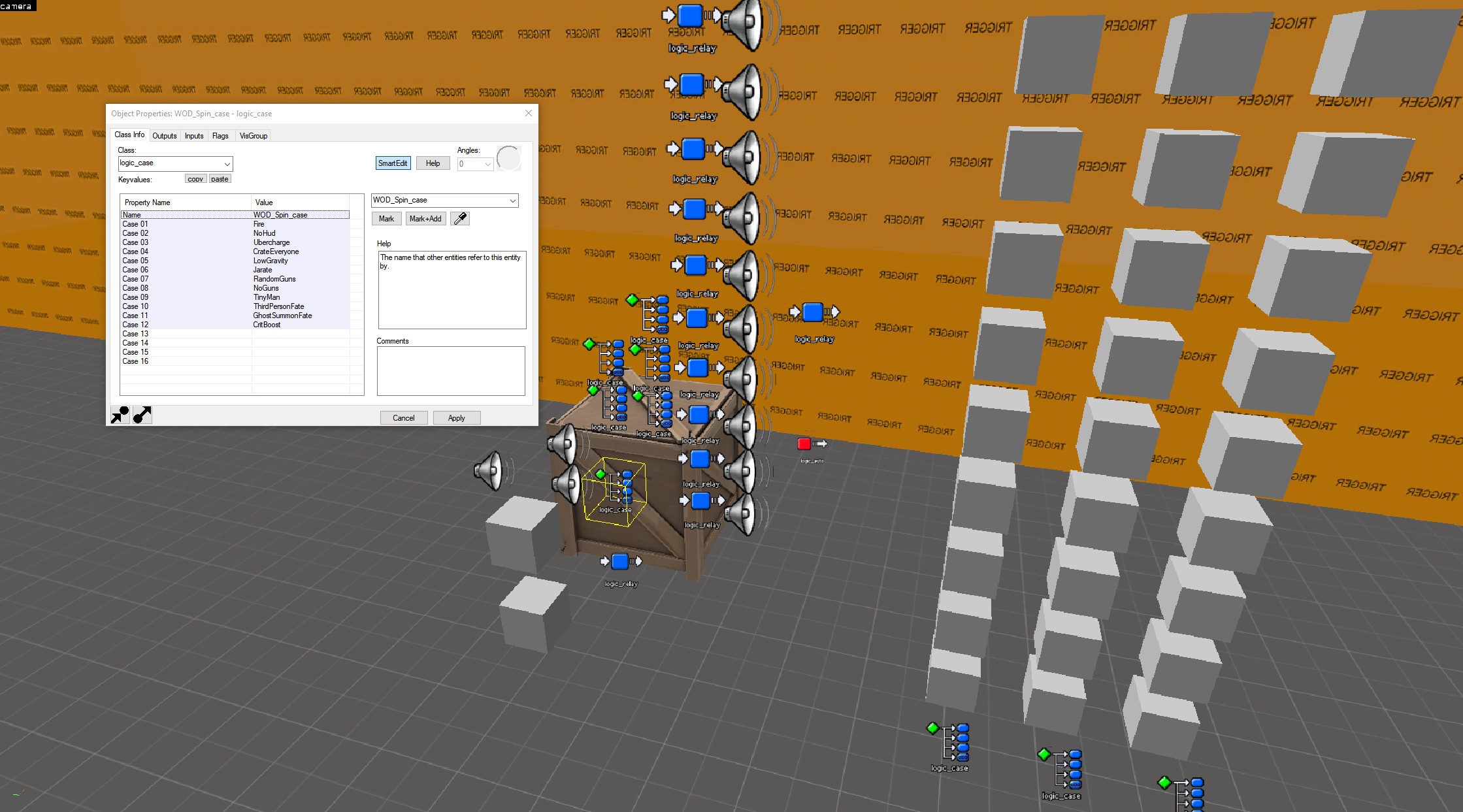Switch to the VisGroup tab
The height and width of the screenshot is (812, 1463).
[x=254, y=136]
